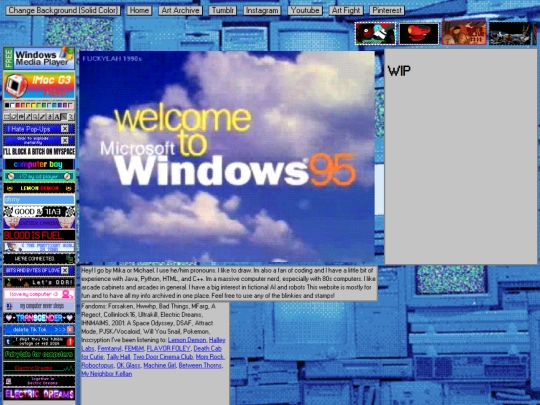540x405 pixels.
Task: Click the purple Lovesick Cannibal blinkie
Action: tap(39, 223)
